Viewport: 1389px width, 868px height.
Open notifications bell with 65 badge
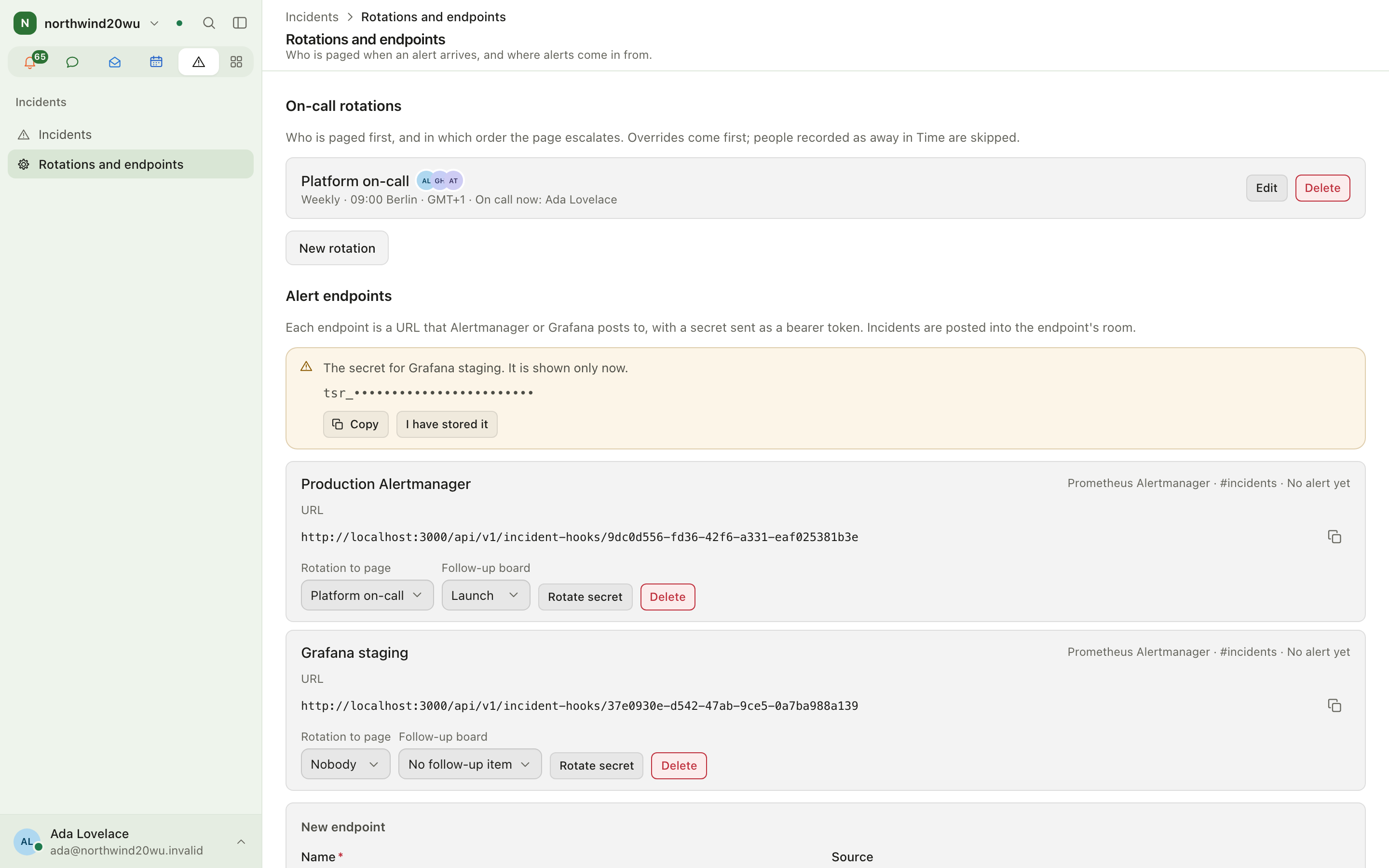31,61
